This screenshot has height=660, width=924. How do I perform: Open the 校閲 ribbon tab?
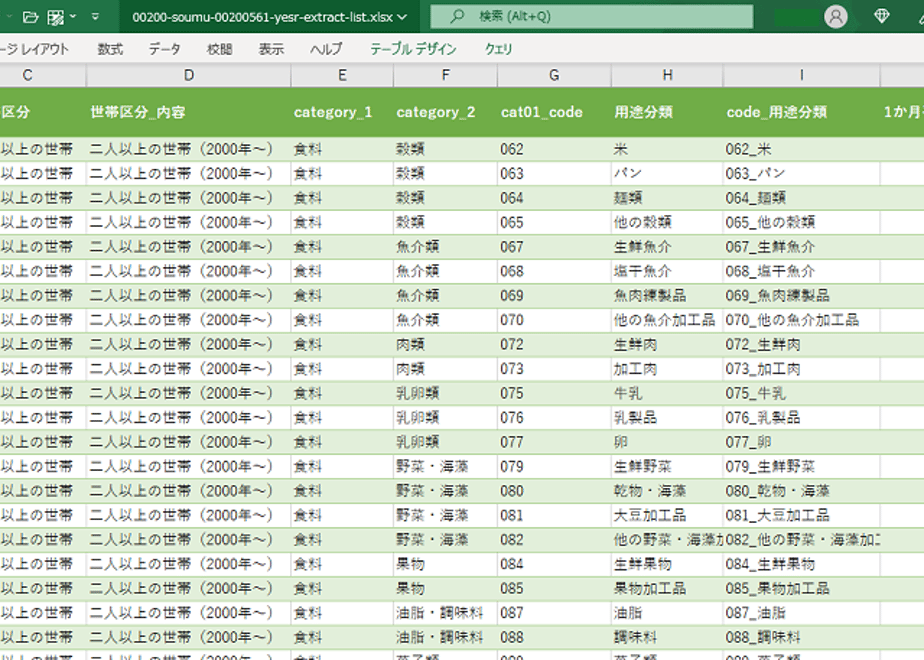[x=219, y=49]
